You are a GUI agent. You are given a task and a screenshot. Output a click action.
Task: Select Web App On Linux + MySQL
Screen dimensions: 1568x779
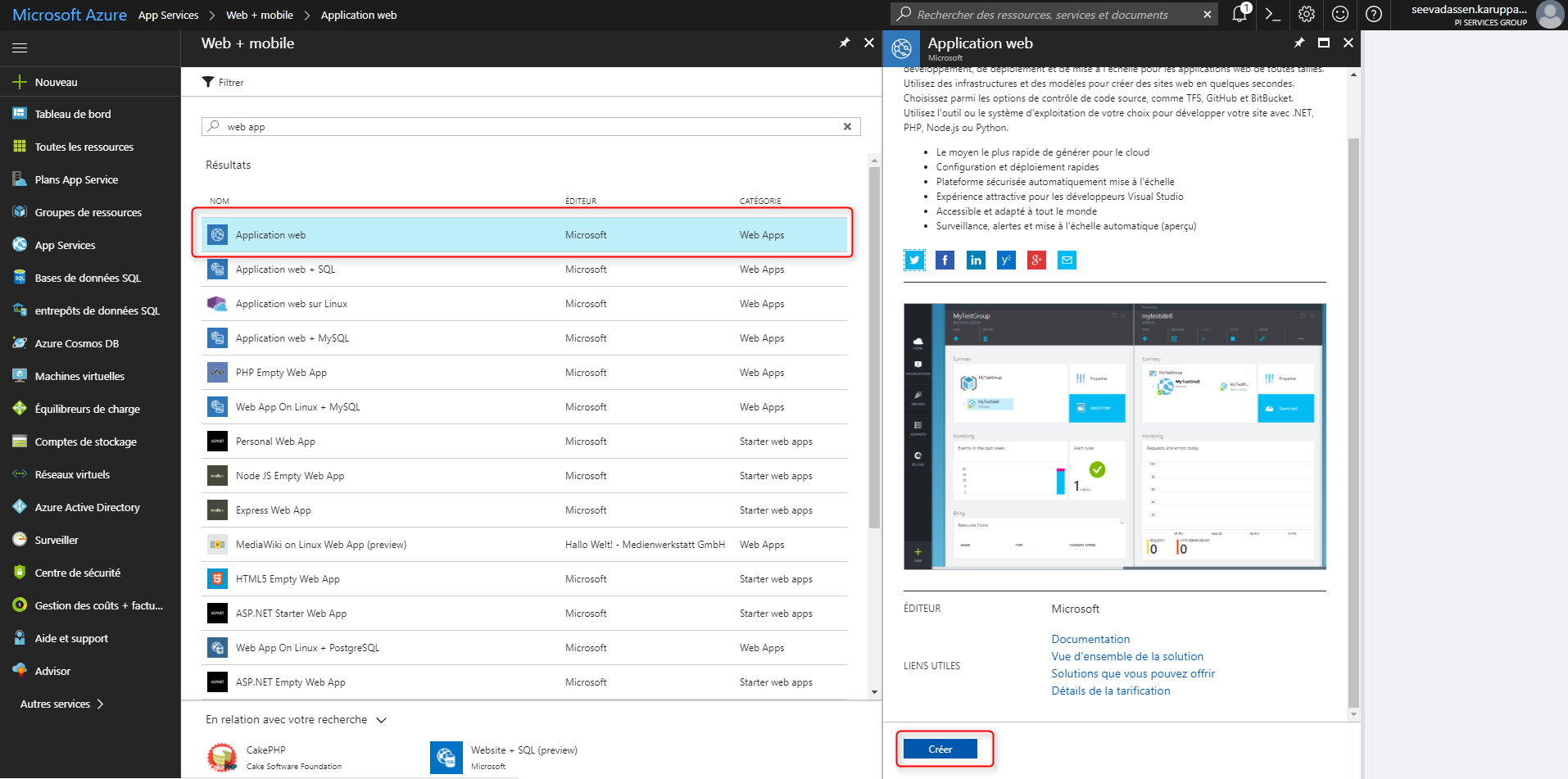524,407
